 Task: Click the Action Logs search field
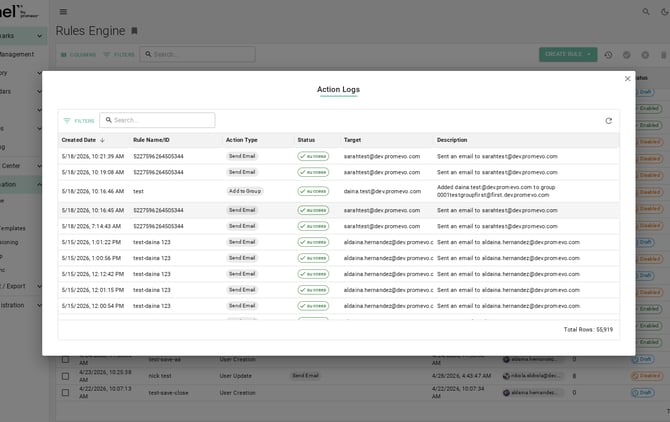click(x=157, y=120)
